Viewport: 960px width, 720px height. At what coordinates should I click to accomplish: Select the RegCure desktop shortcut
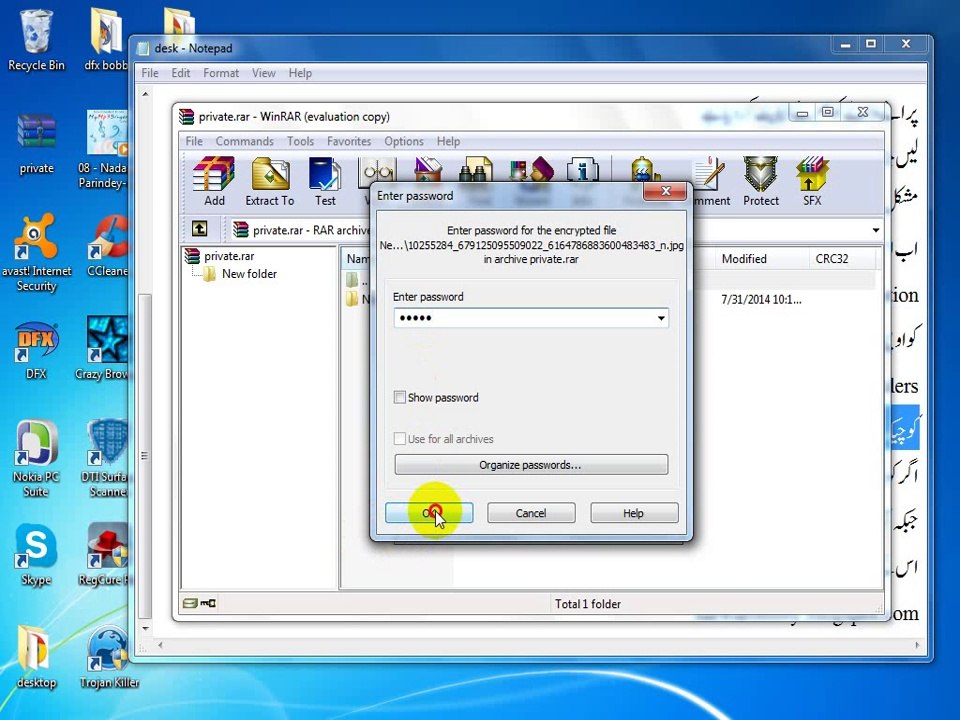(x=105, y=555)
